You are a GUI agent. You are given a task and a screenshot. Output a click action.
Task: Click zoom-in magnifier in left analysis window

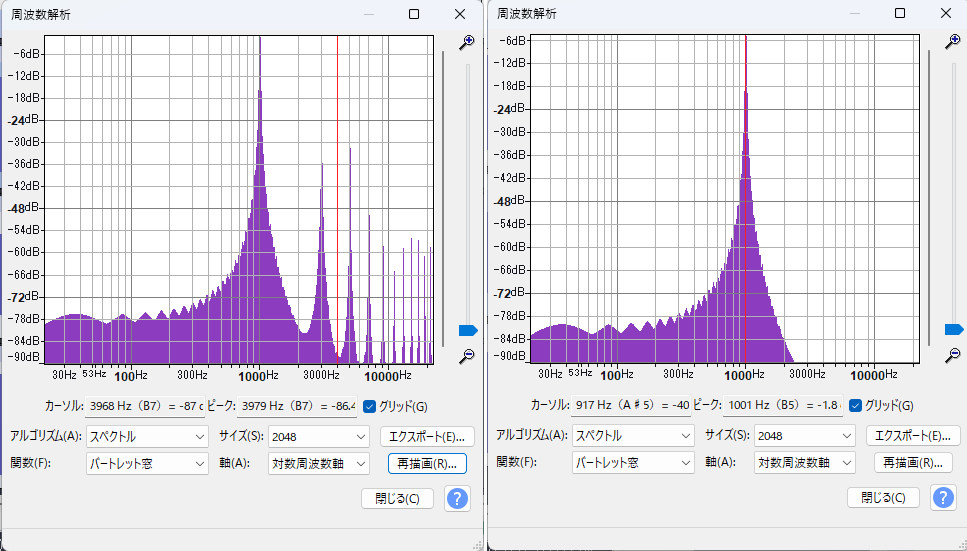tap(466, 42)
